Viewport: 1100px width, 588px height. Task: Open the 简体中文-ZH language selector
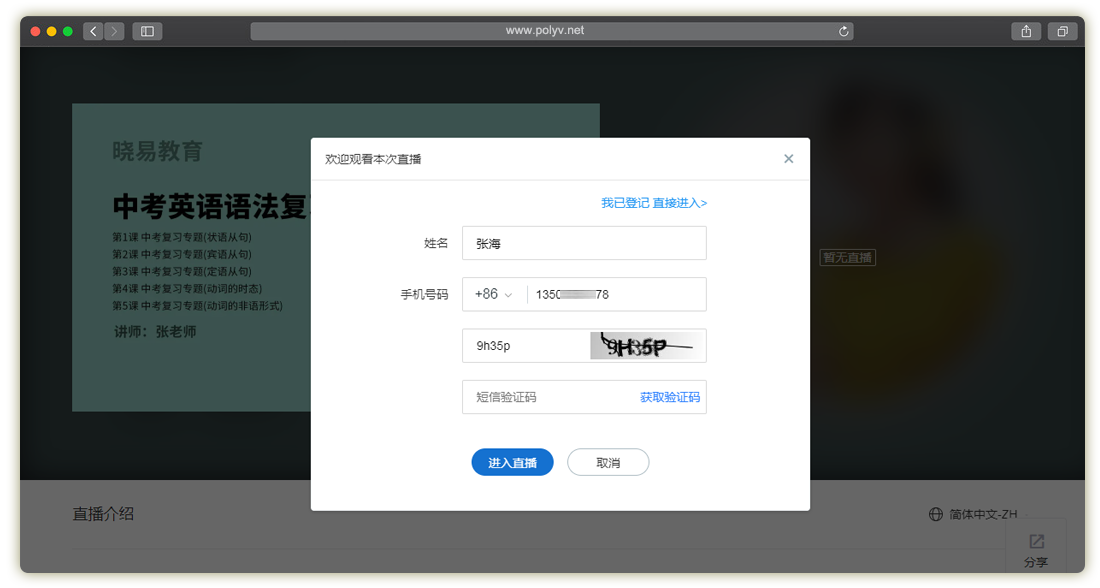click(973, 514)
